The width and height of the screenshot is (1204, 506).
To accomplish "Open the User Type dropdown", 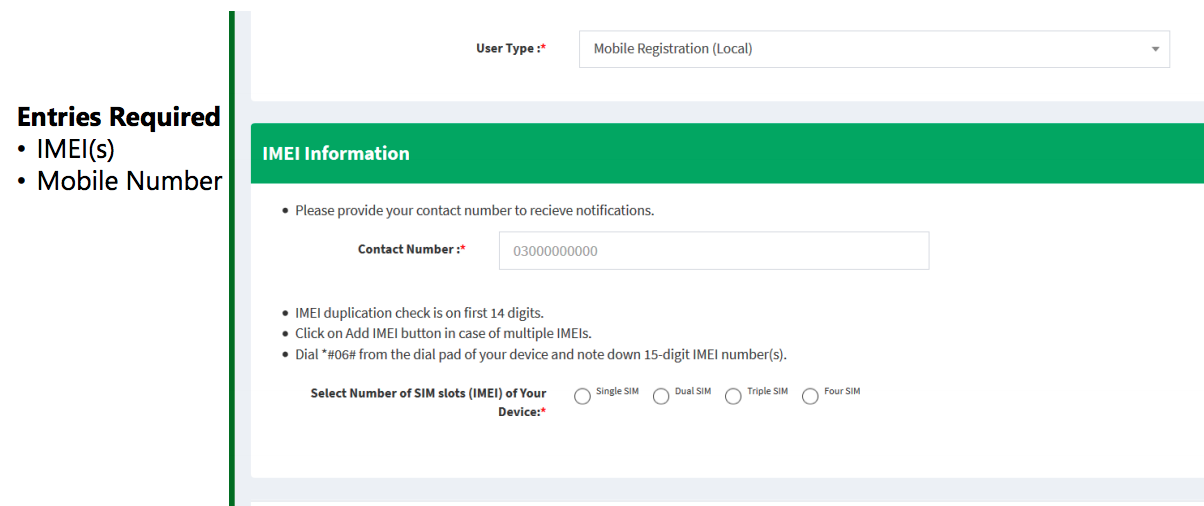I will click(873, 49).
